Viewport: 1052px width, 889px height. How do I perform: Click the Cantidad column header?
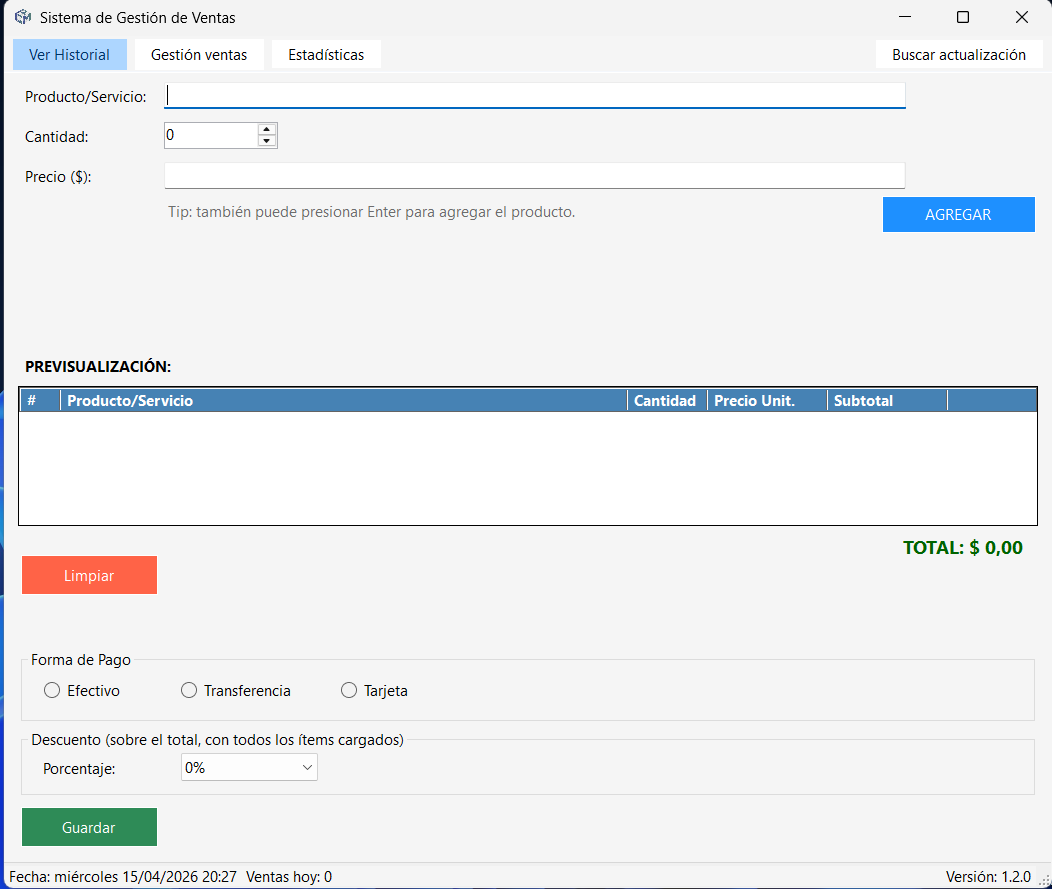click(x=667, y=401)
